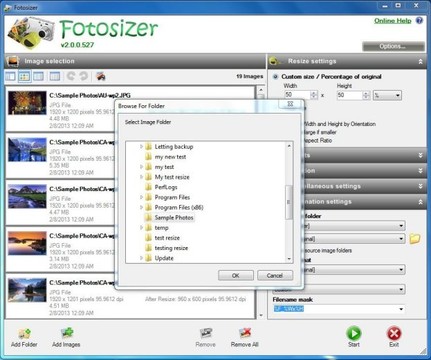Open the output format dropdown
The height and width of the screenshot is (360, 431).
click(401, 270)
